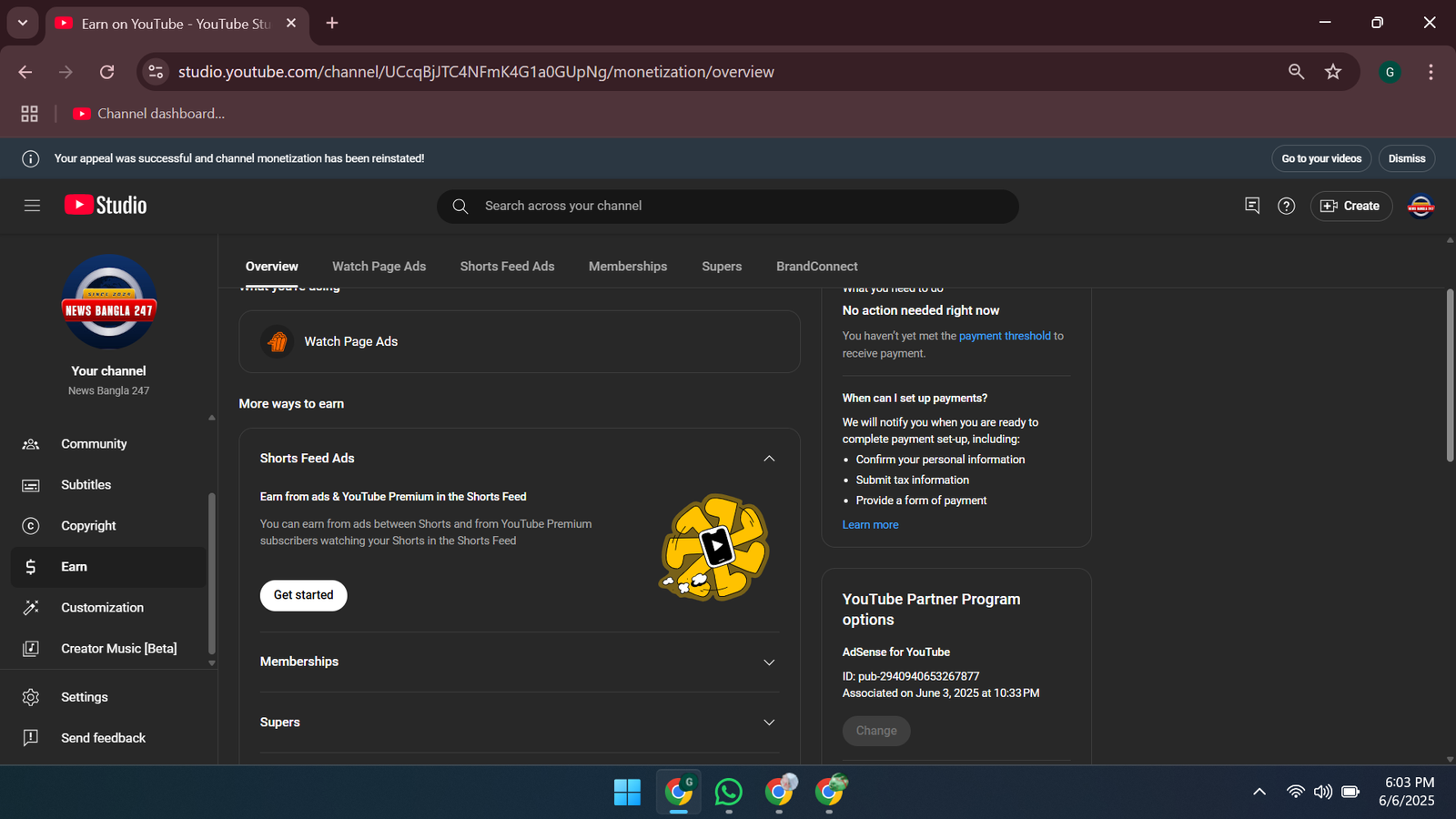Focus the Search across your channel field
This screenshot has height=819, width=1456.
point(728,207)
